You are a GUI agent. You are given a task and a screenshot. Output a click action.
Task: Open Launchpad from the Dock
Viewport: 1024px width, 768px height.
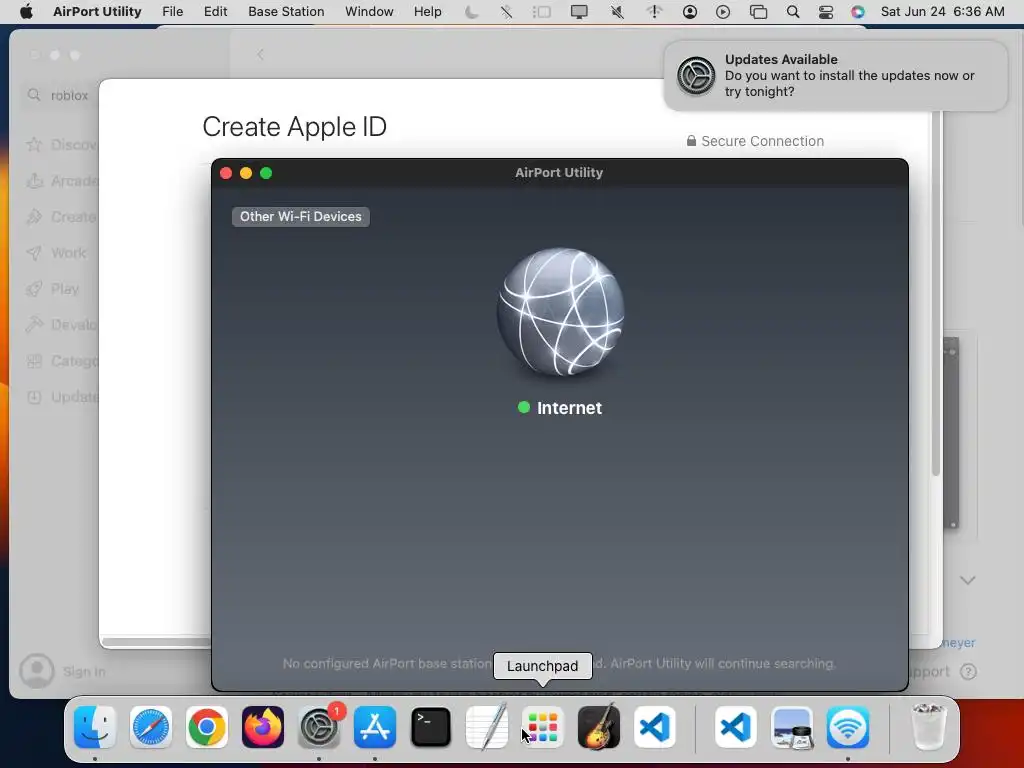tap(543, 727)
